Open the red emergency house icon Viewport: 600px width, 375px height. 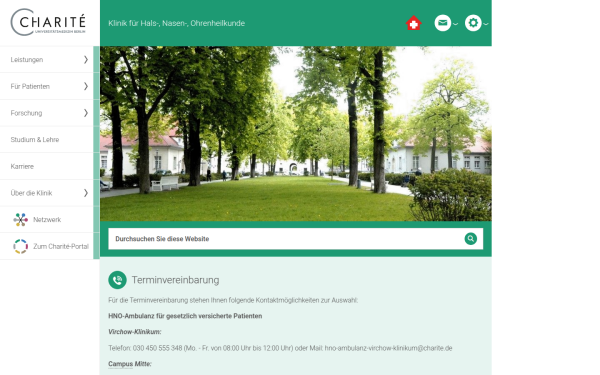pos(414,23)
